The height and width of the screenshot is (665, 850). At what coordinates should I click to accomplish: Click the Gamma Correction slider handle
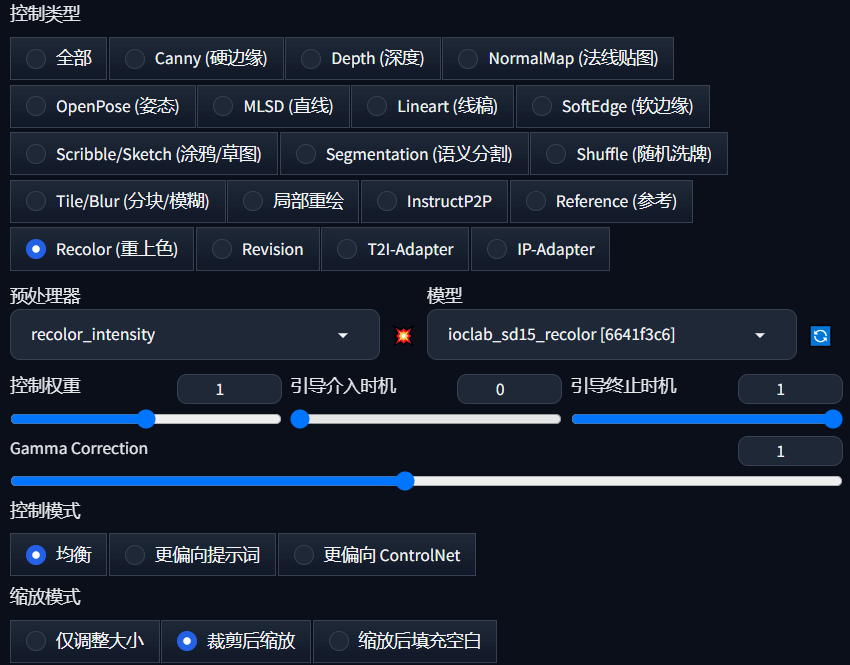pyautogui.click(x=405, y=481)
